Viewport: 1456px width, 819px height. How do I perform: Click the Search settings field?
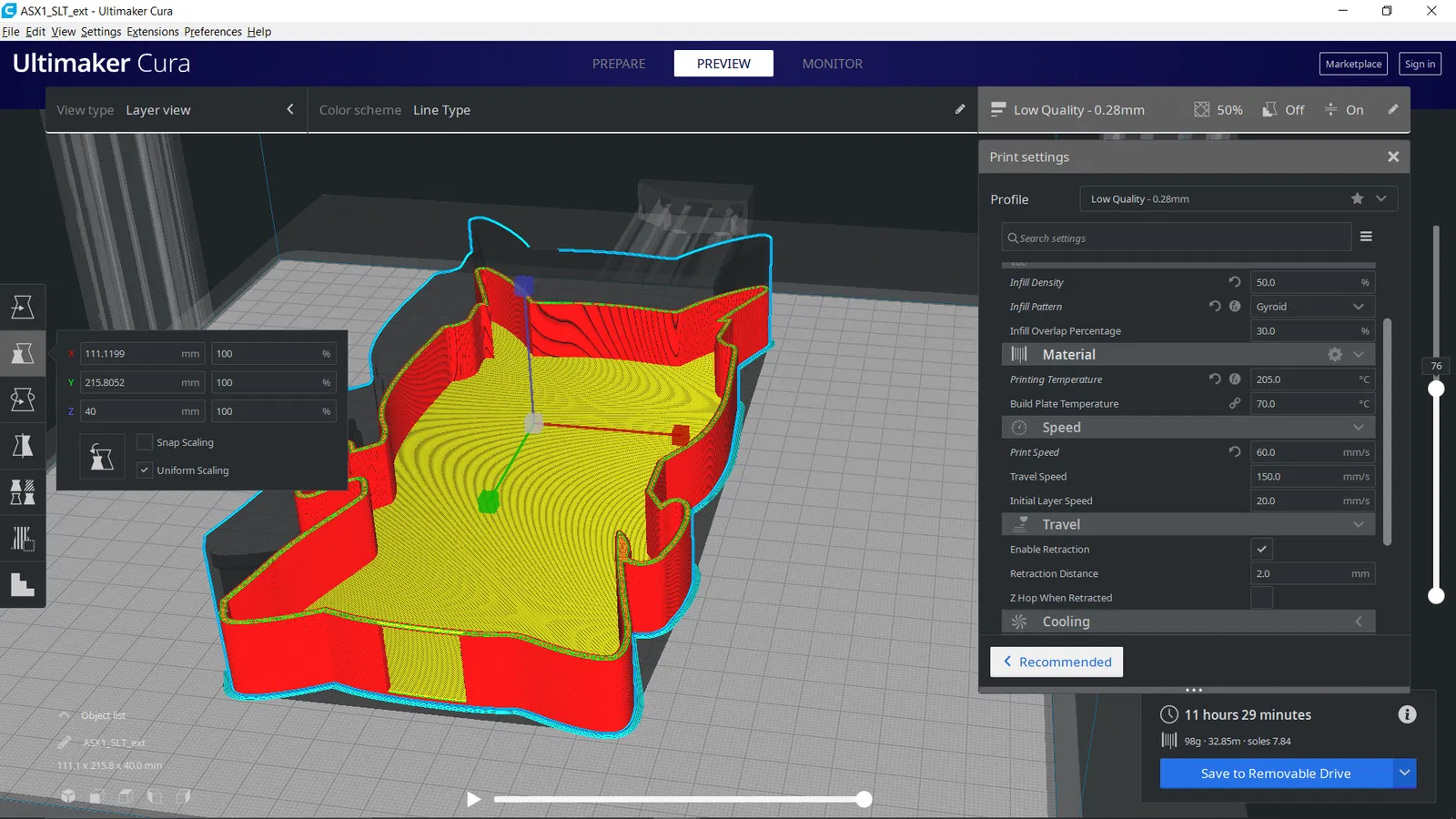click(1177, 238)
